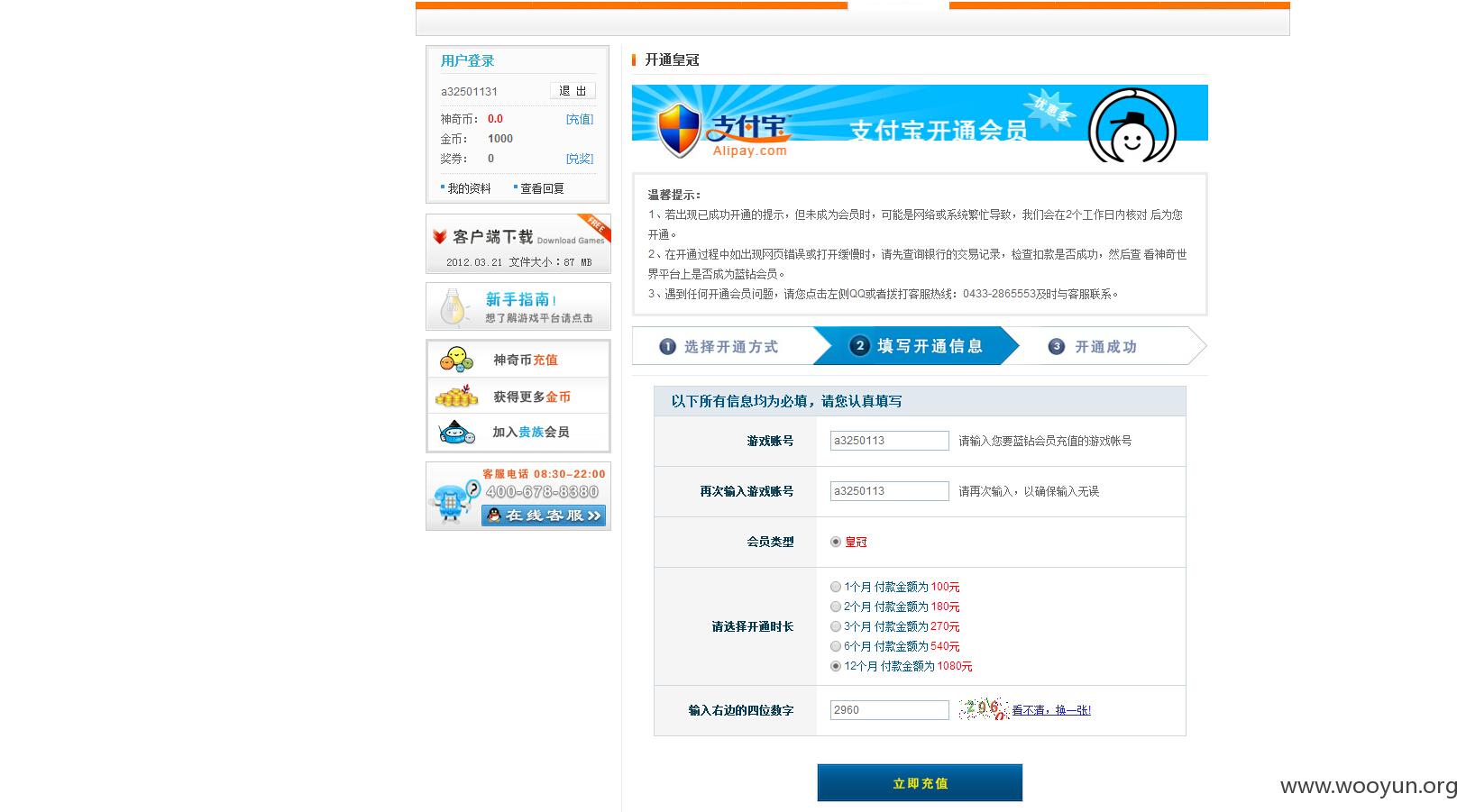Select the 皇冠 member type radio
Image resolution: width=1466 pixels, height=812 pixels.
[x=836, y=542]
